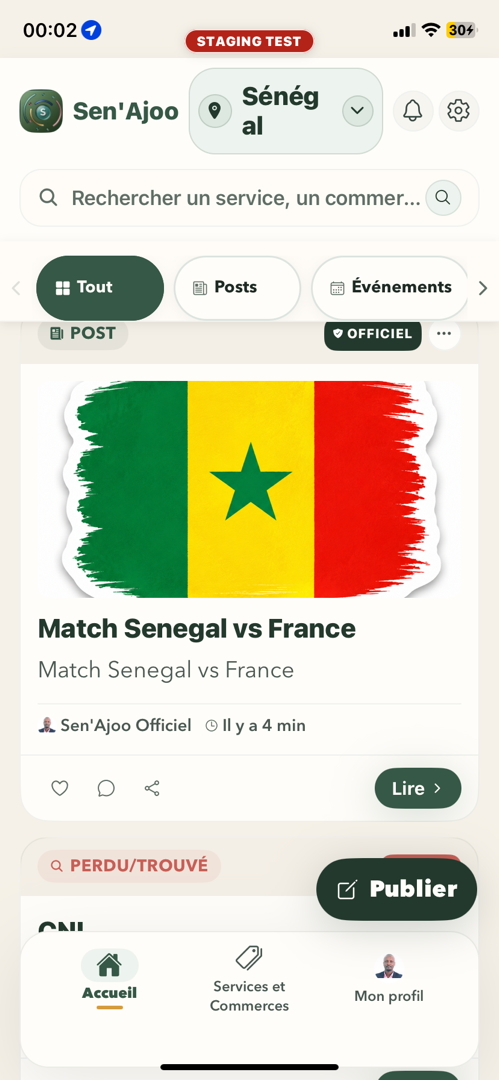Tap the Publier button
499x1080 pixels.
(x=396, y=889)
